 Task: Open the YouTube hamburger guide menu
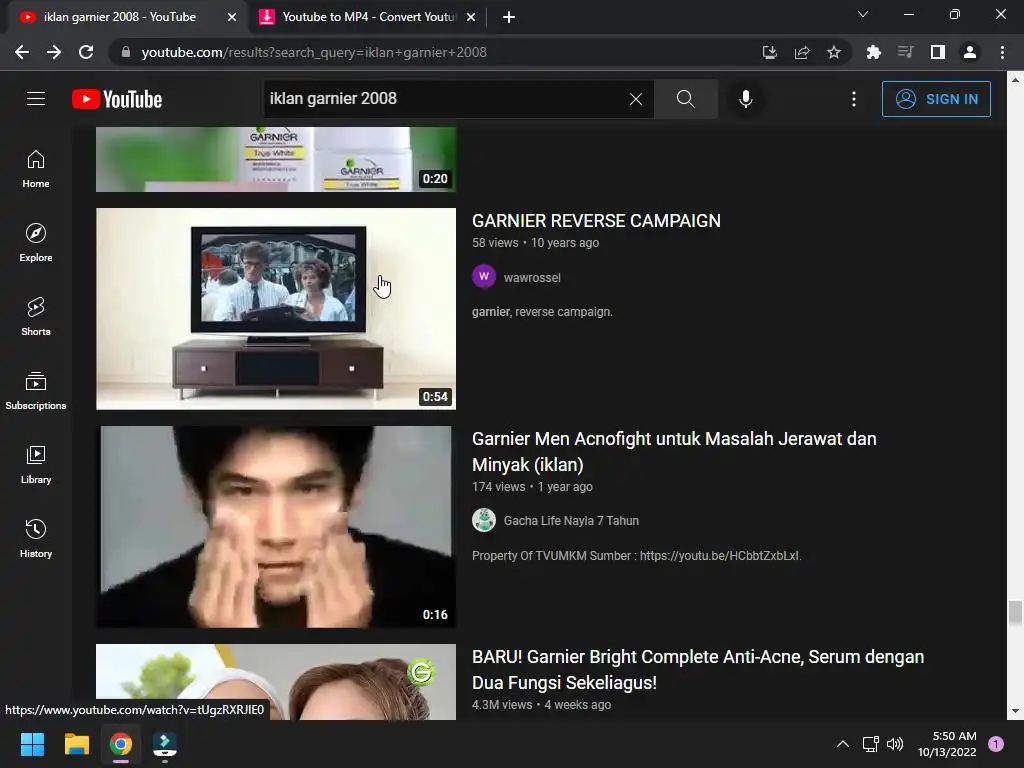pos(36,99)
